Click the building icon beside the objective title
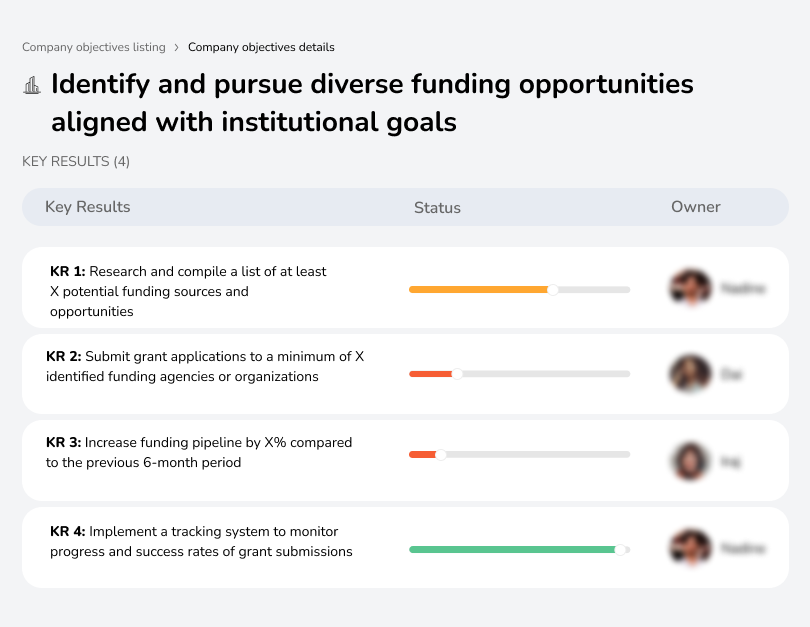 pyautogui.click(x=32, y=85)
